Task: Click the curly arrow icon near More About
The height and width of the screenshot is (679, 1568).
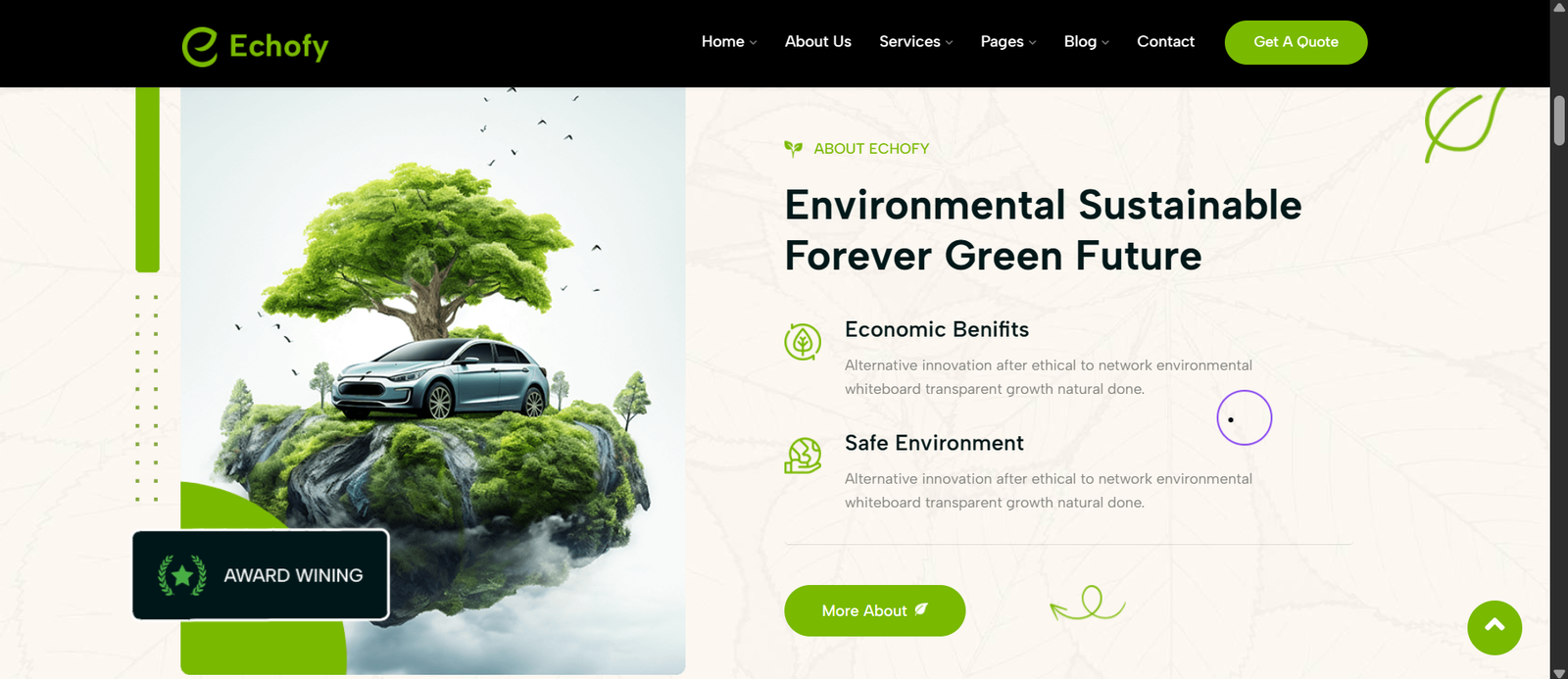Action: click(x=1088, y=604)
